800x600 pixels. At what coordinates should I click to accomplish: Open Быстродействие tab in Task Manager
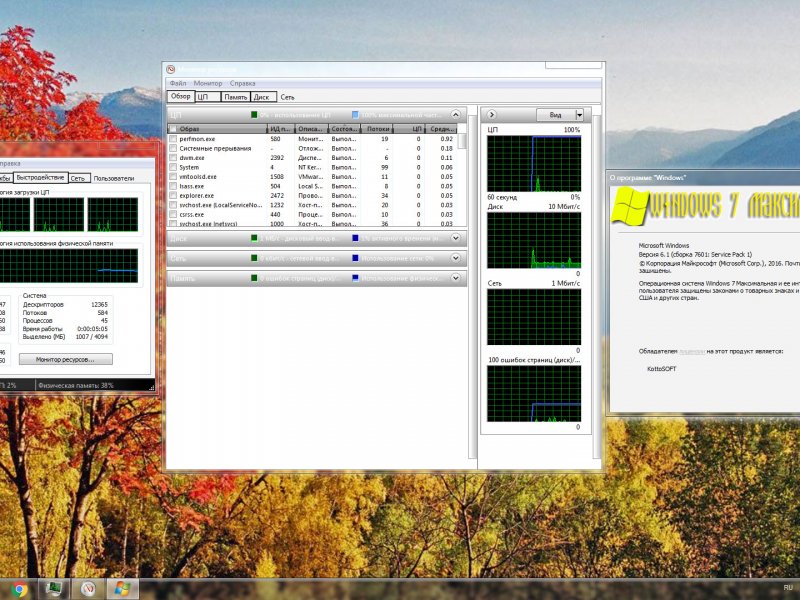[x=40, y=178]
